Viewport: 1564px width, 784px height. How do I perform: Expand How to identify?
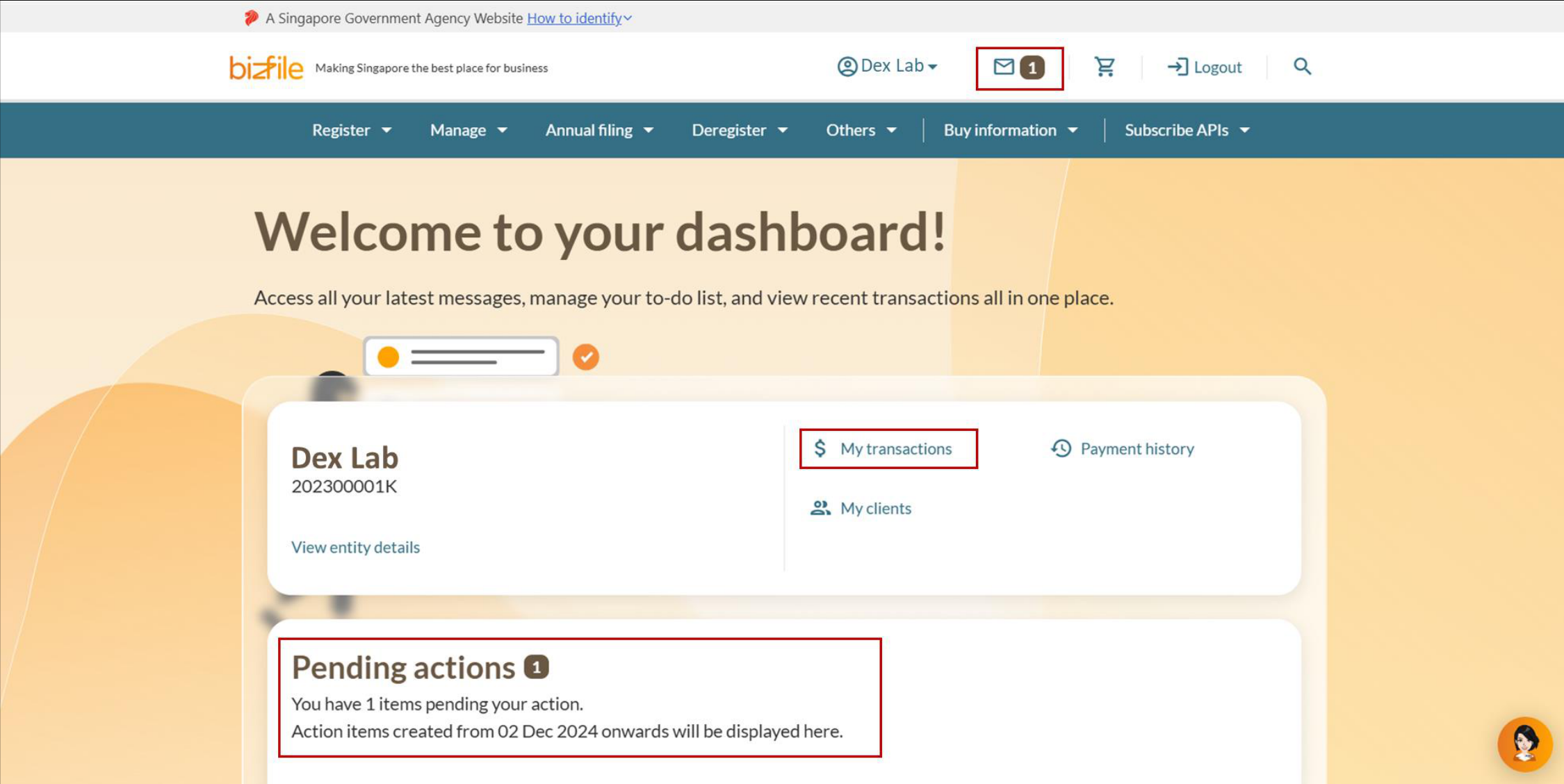coord(579,18)
